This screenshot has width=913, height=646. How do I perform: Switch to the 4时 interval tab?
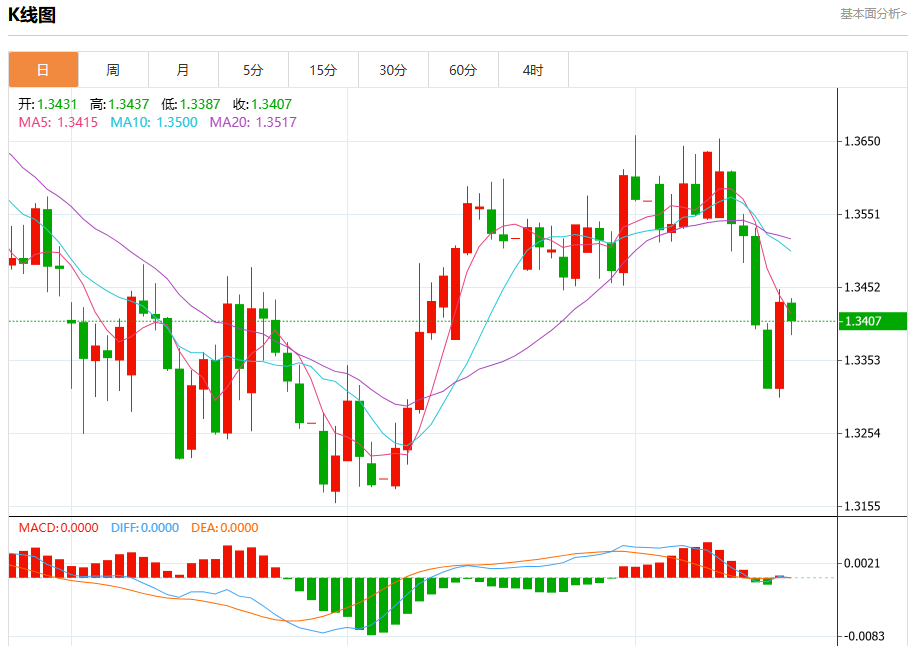[533, 70]
